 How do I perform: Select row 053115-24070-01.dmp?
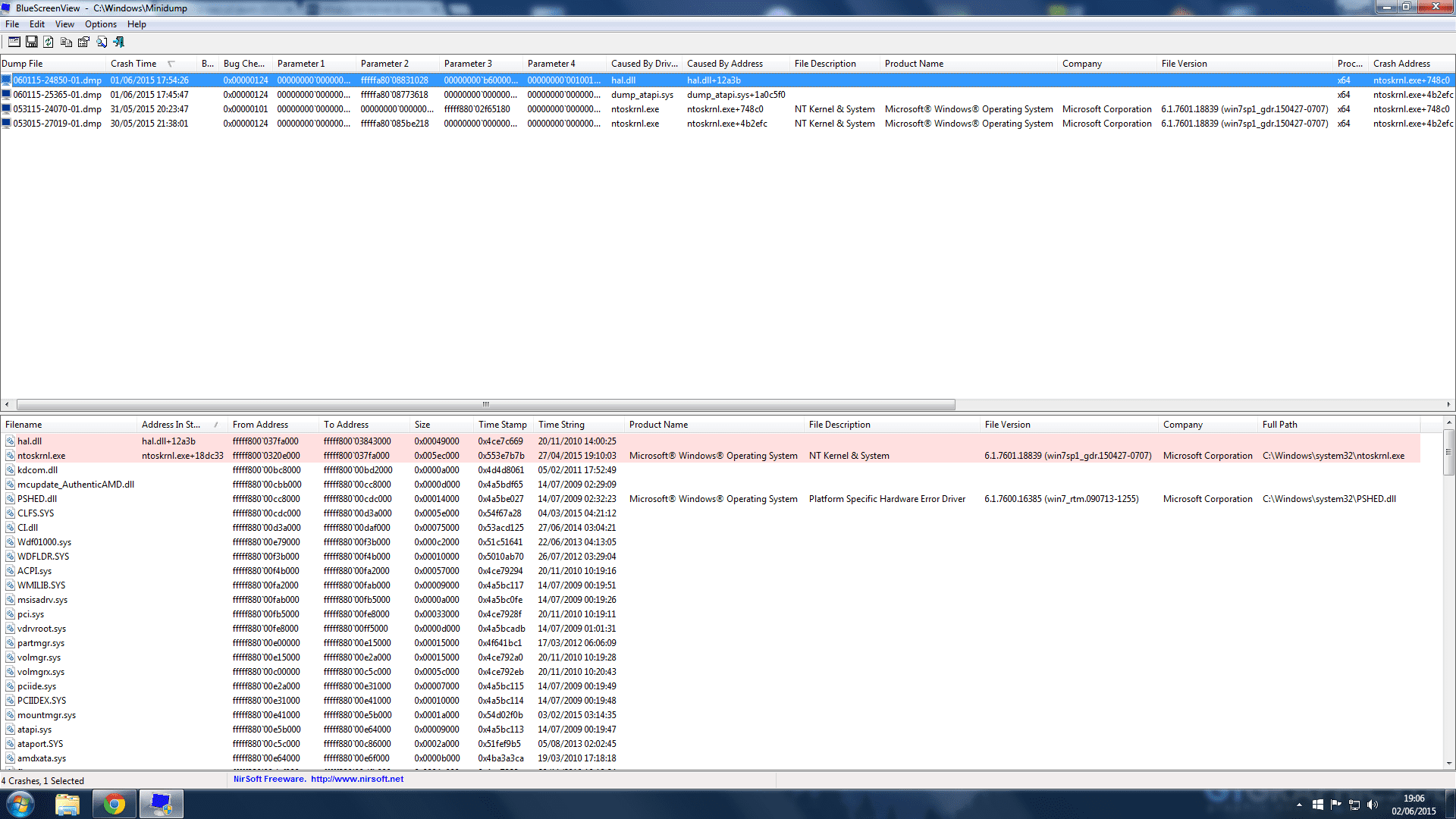point(727,109)
